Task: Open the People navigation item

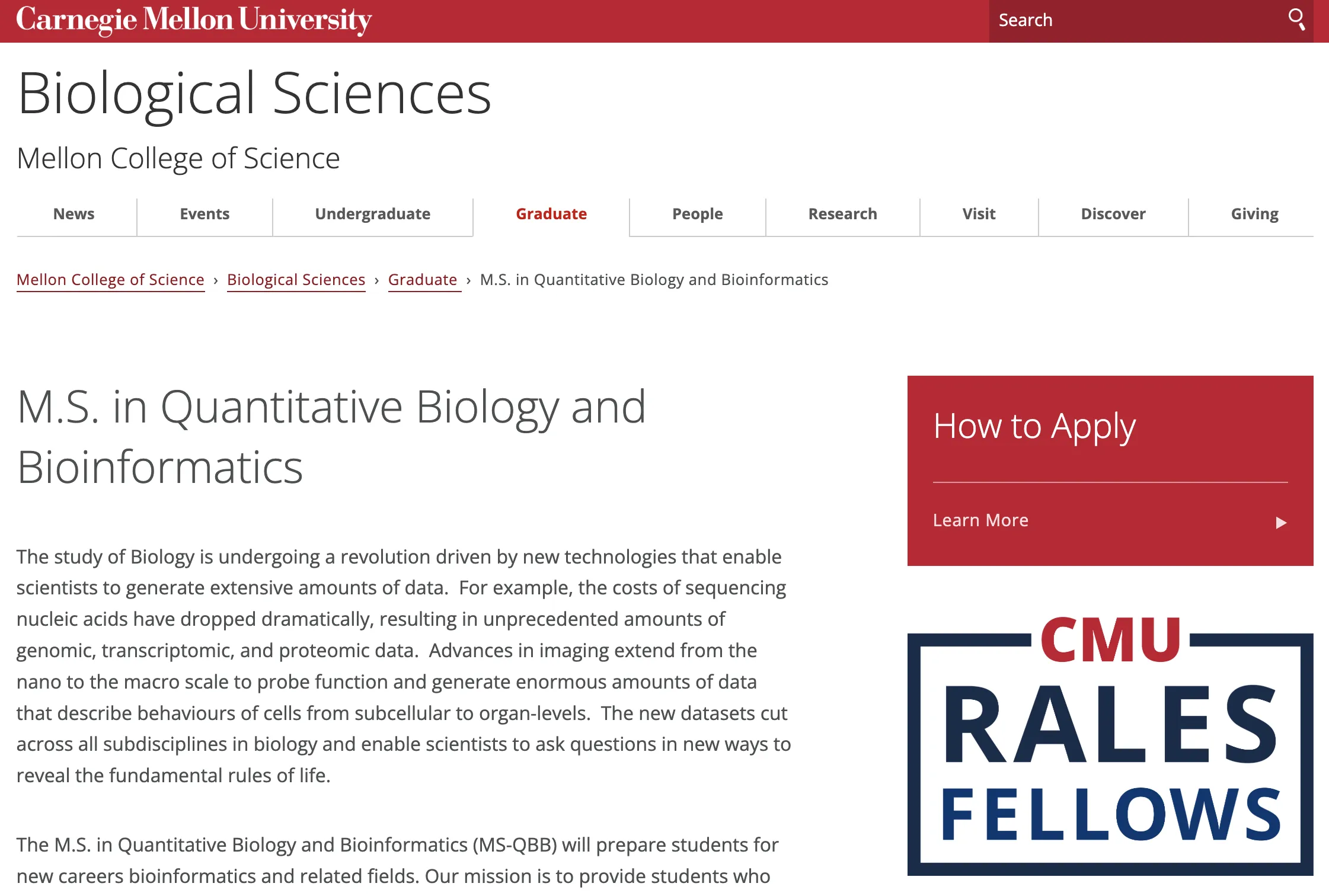Action: tap(697, 214)
